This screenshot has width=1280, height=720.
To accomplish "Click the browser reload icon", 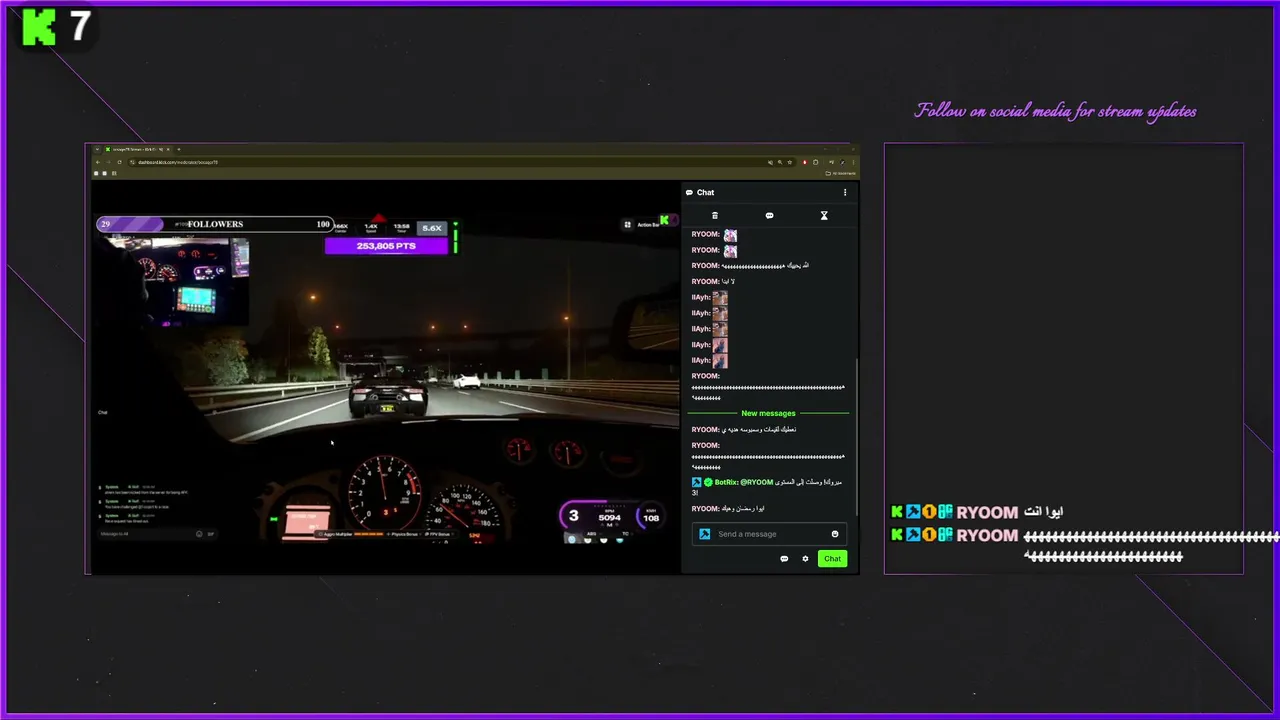I will click(x=118, y=162).
